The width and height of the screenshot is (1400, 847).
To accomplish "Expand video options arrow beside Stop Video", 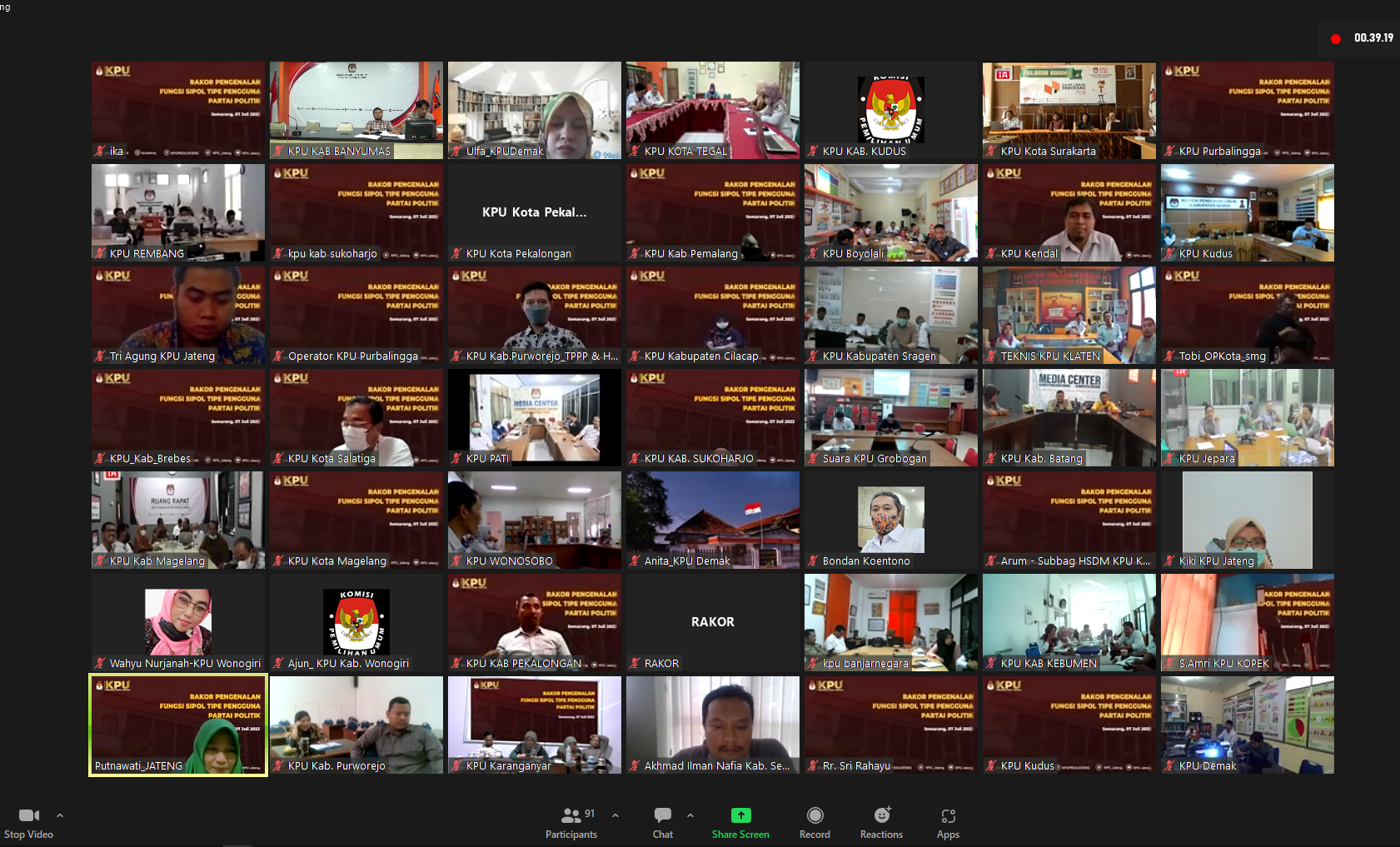I will point(60,815).
